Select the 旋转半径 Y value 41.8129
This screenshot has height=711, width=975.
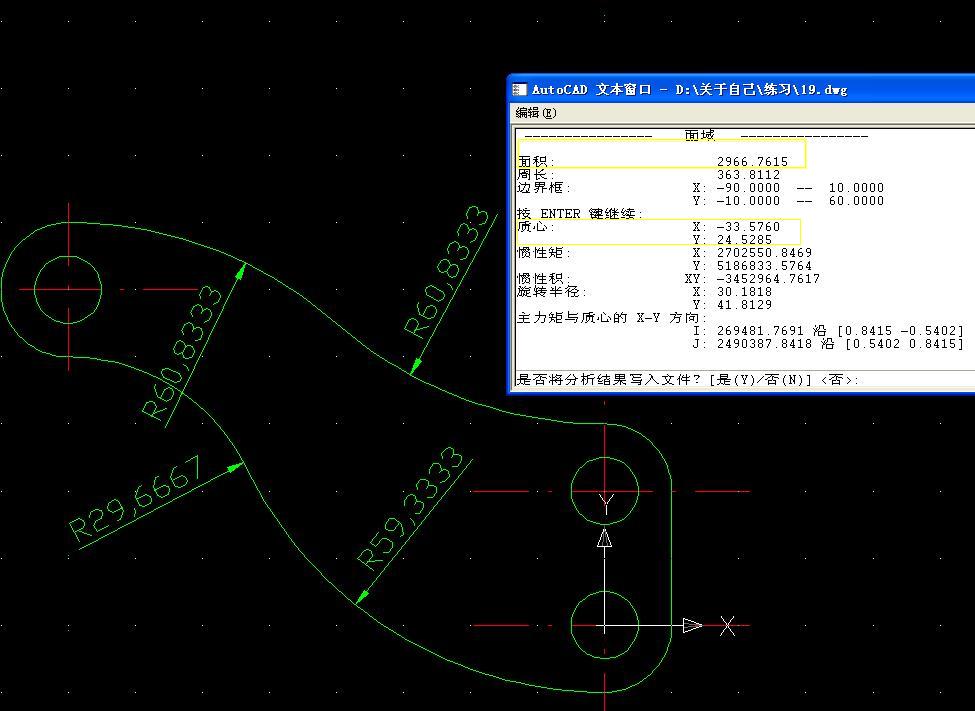[x=744, y=305]
